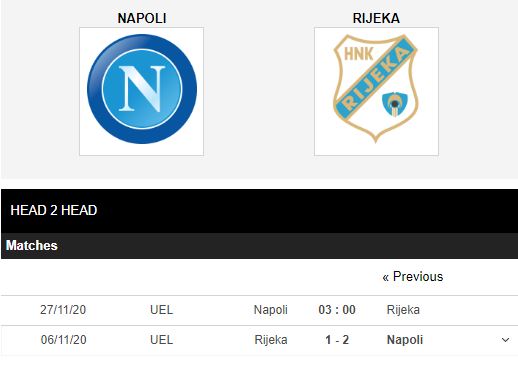Select the NAPOLI team name heading
Image resolution: width=518 pixels, height=376 pixels.
coord(142,18)
